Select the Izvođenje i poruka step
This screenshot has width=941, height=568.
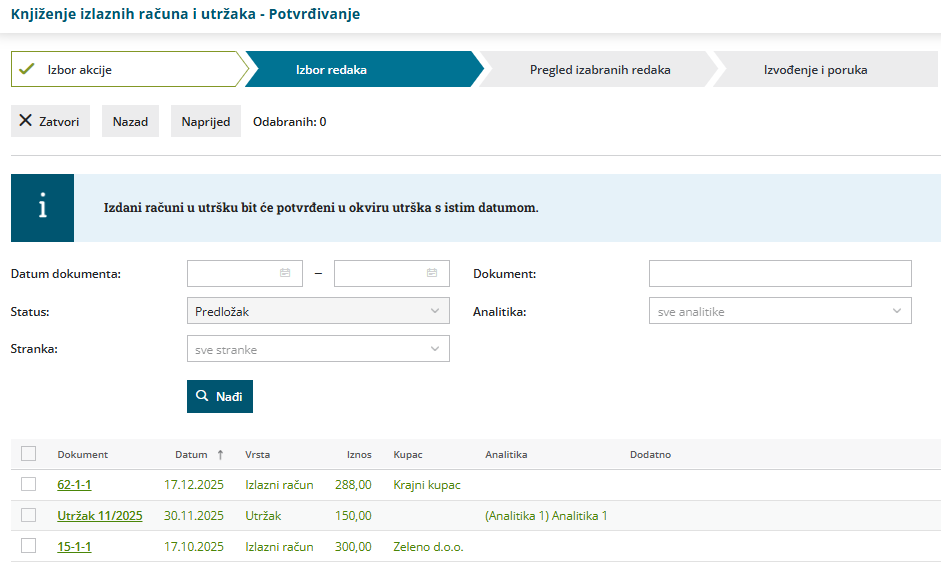click(825, 69)
